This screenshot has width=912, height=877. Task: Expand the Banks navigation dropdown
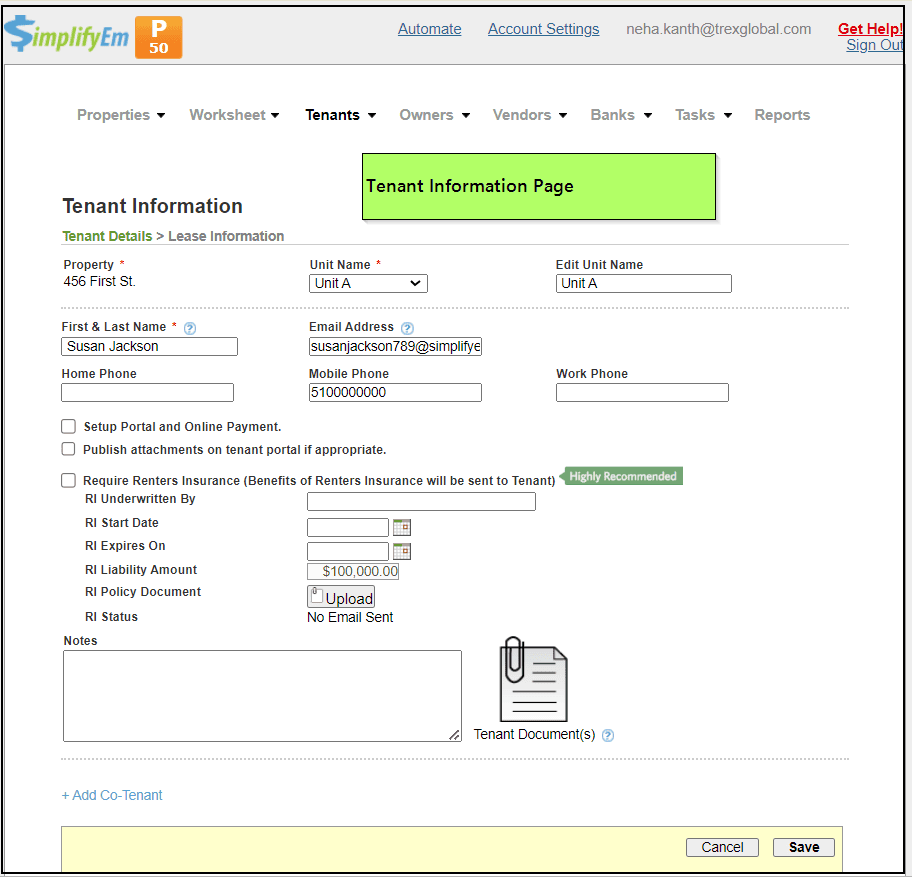pos(621,115)
